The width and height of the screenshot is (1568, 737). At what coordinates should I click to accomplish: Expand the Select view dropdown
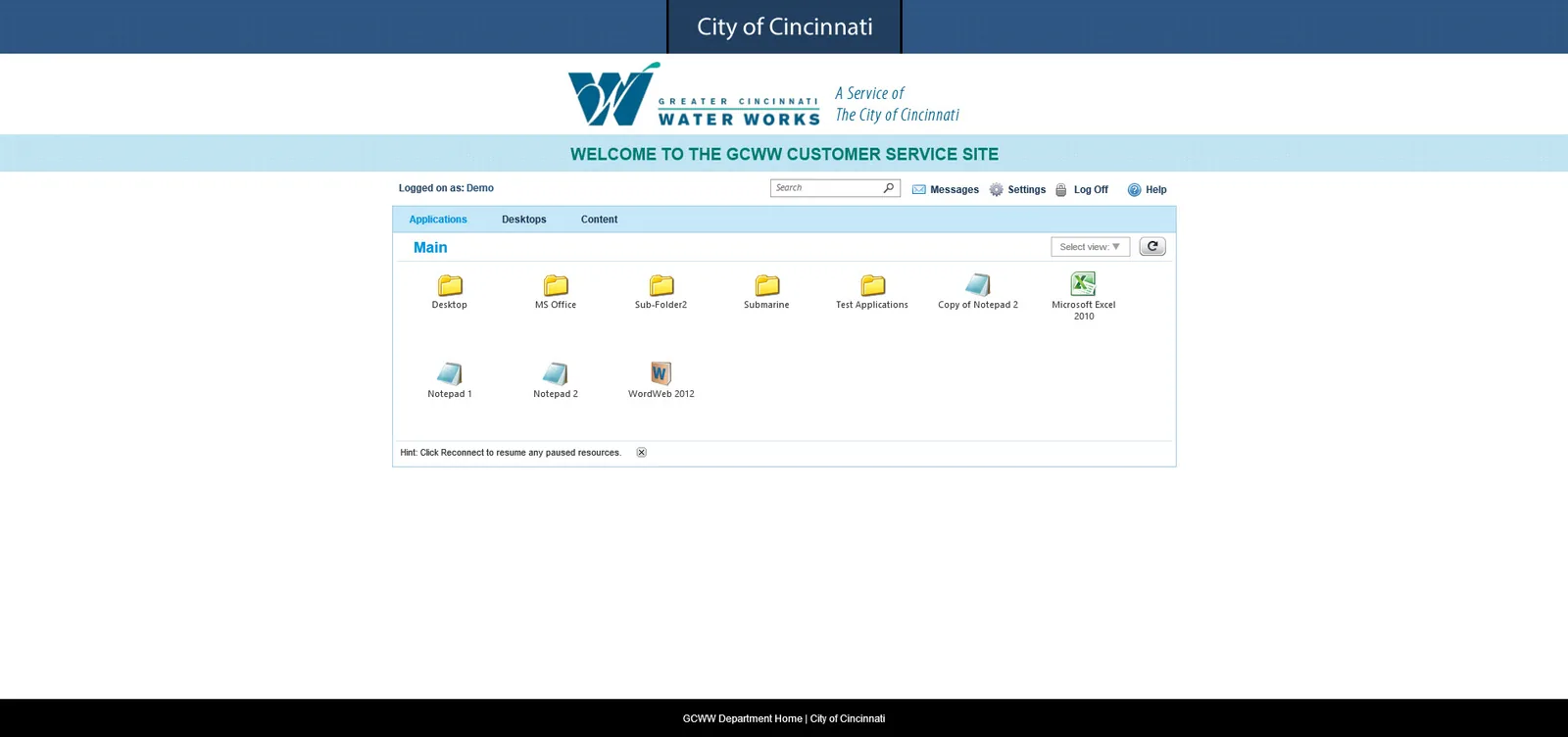(1091, 247)
